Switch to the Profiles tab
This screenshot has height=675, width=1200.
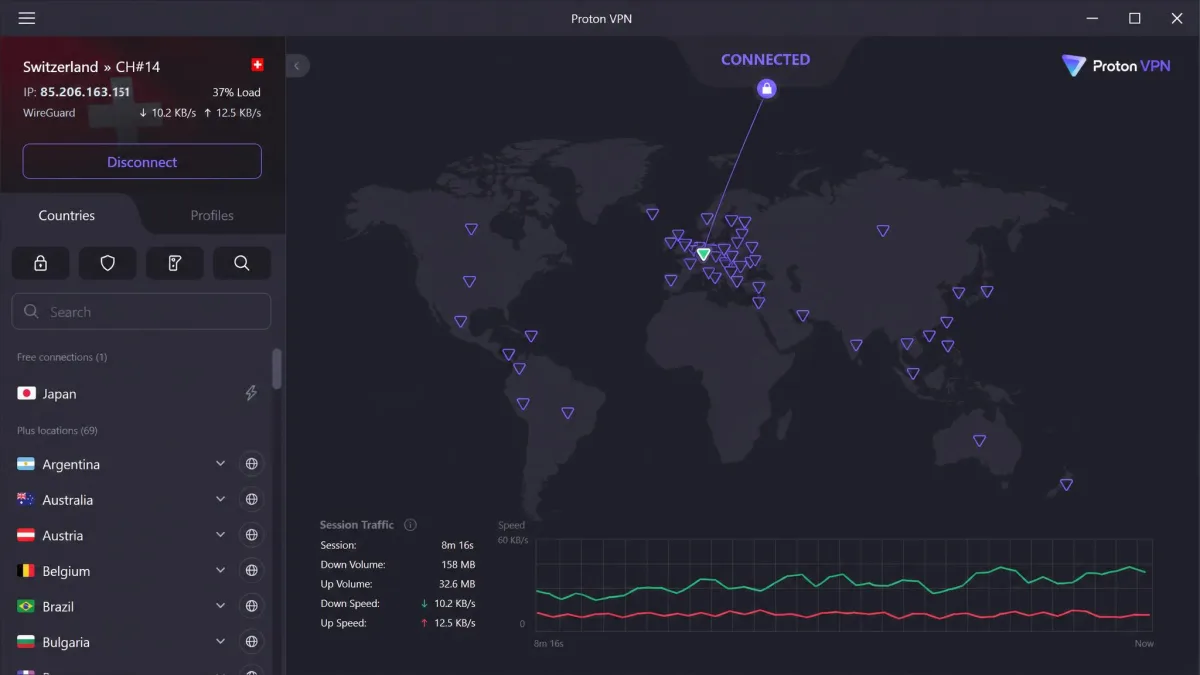tap(212, 215)
